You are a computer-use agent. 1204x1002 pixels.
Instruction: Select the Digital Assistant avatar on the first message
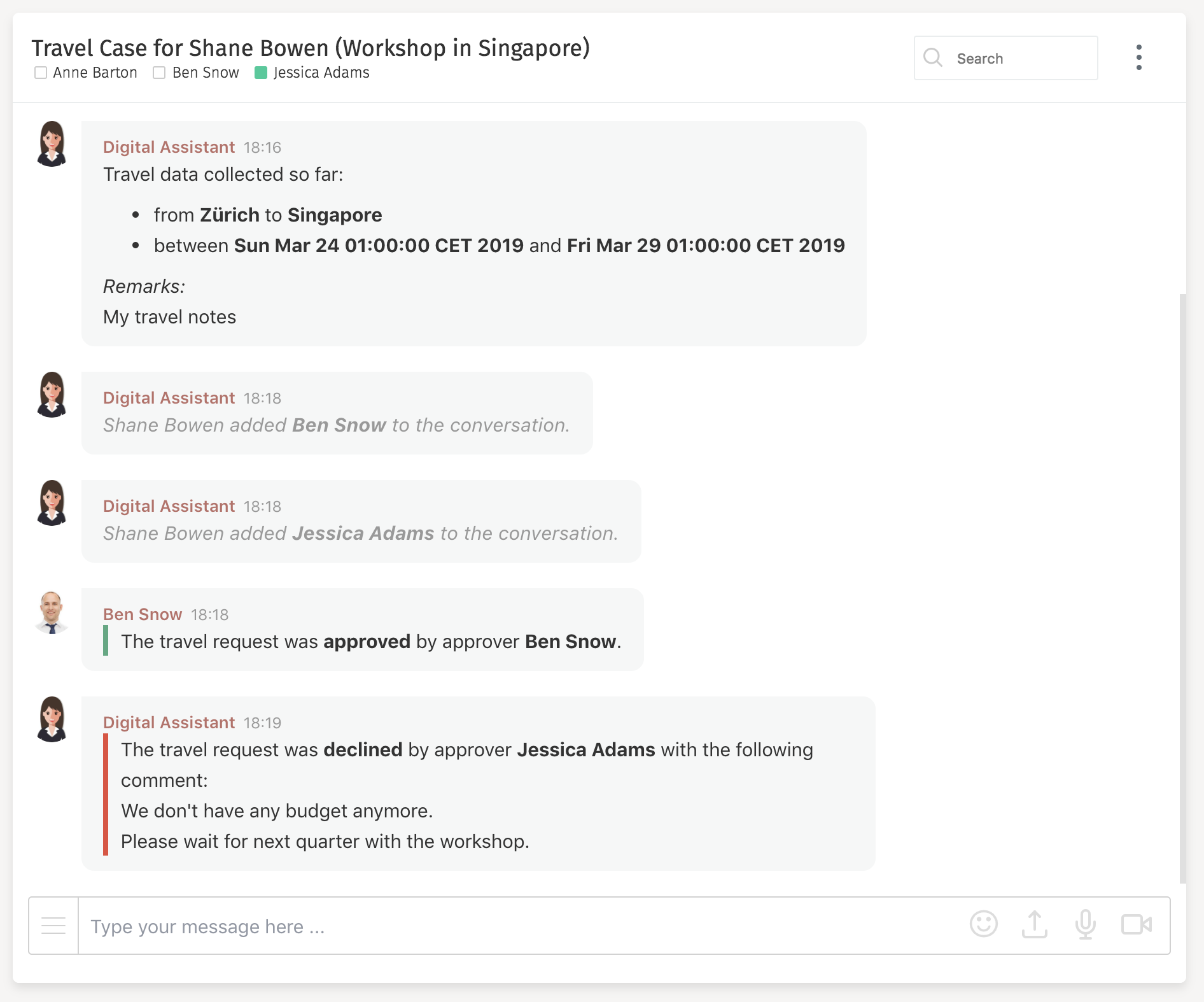click(x=53, y=145)
